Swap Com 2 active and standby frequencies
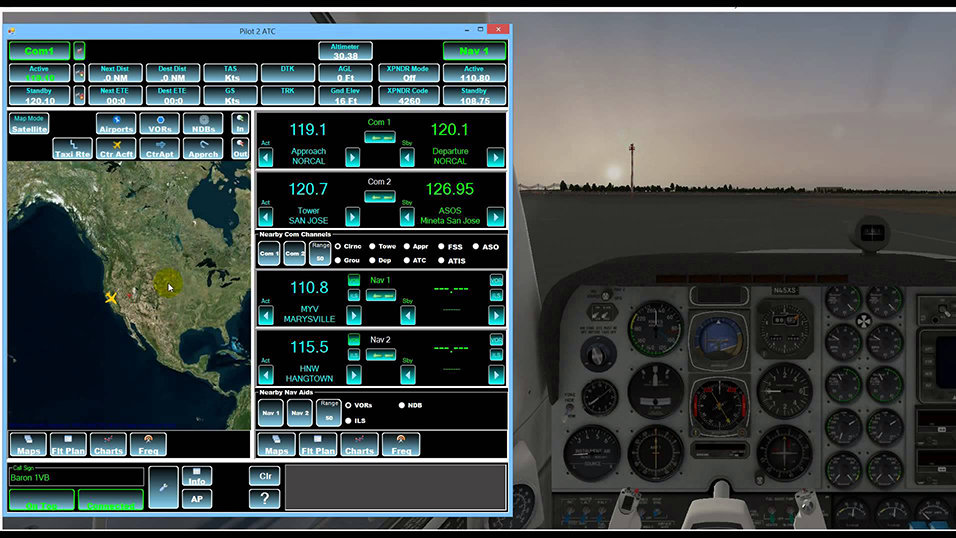Viewport: 956px width, 538px height. 380,196
